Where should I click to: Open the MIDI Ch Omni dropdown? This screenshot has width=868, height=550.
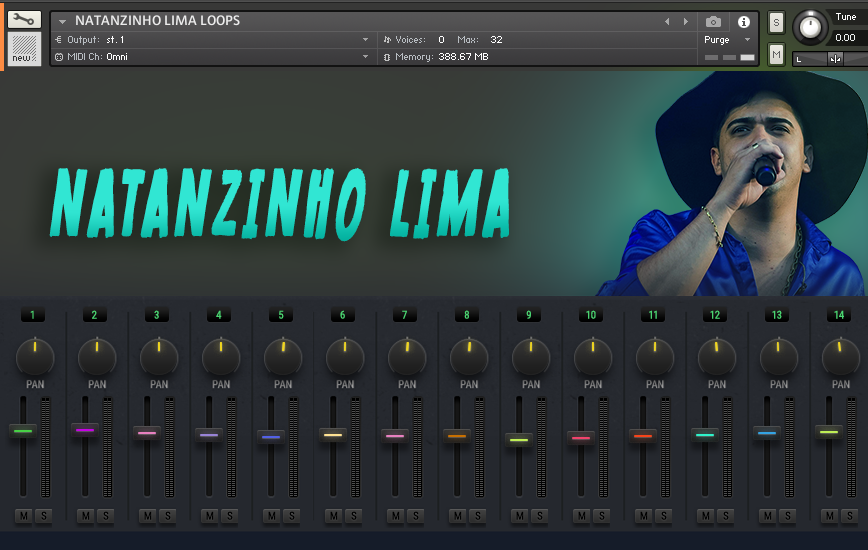click(x=365, y=56)
